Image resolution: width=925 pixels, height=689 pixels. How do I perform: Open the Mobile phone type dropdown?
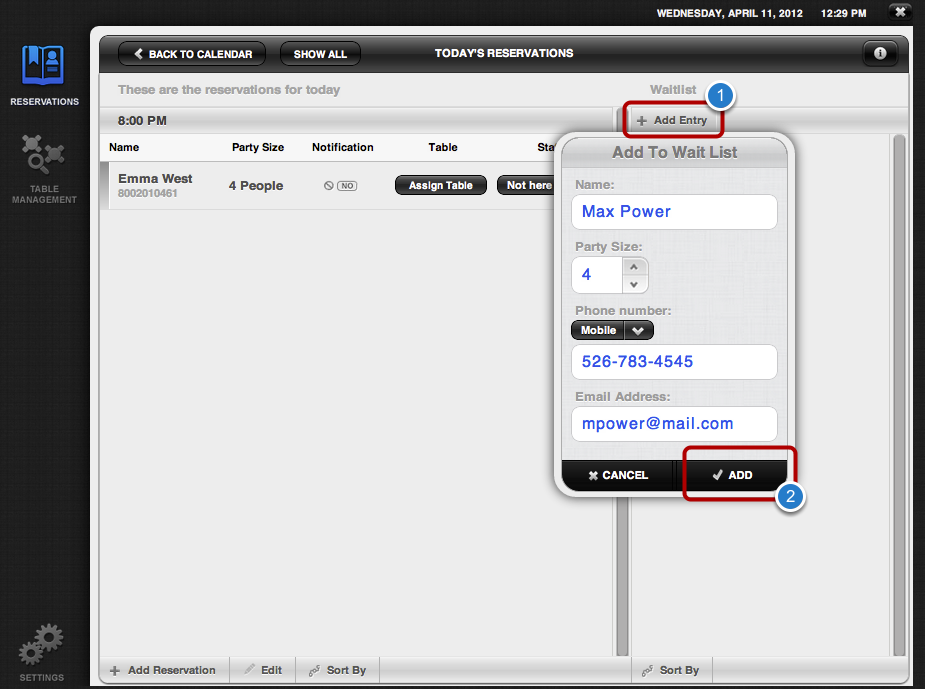click(x=638, y=330)
